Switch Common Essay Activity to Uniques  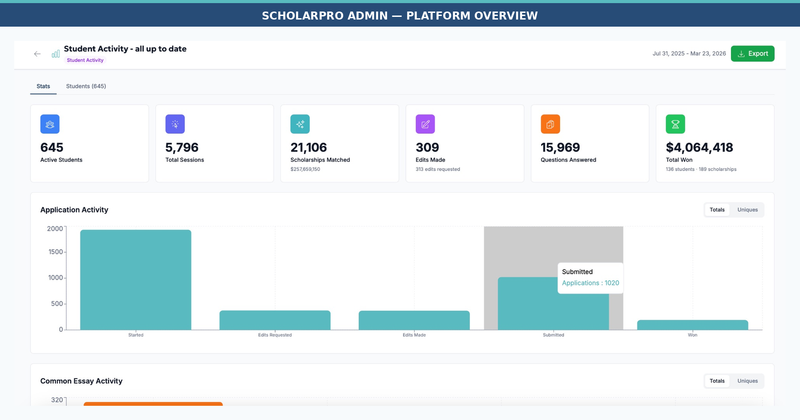[747, 381]
